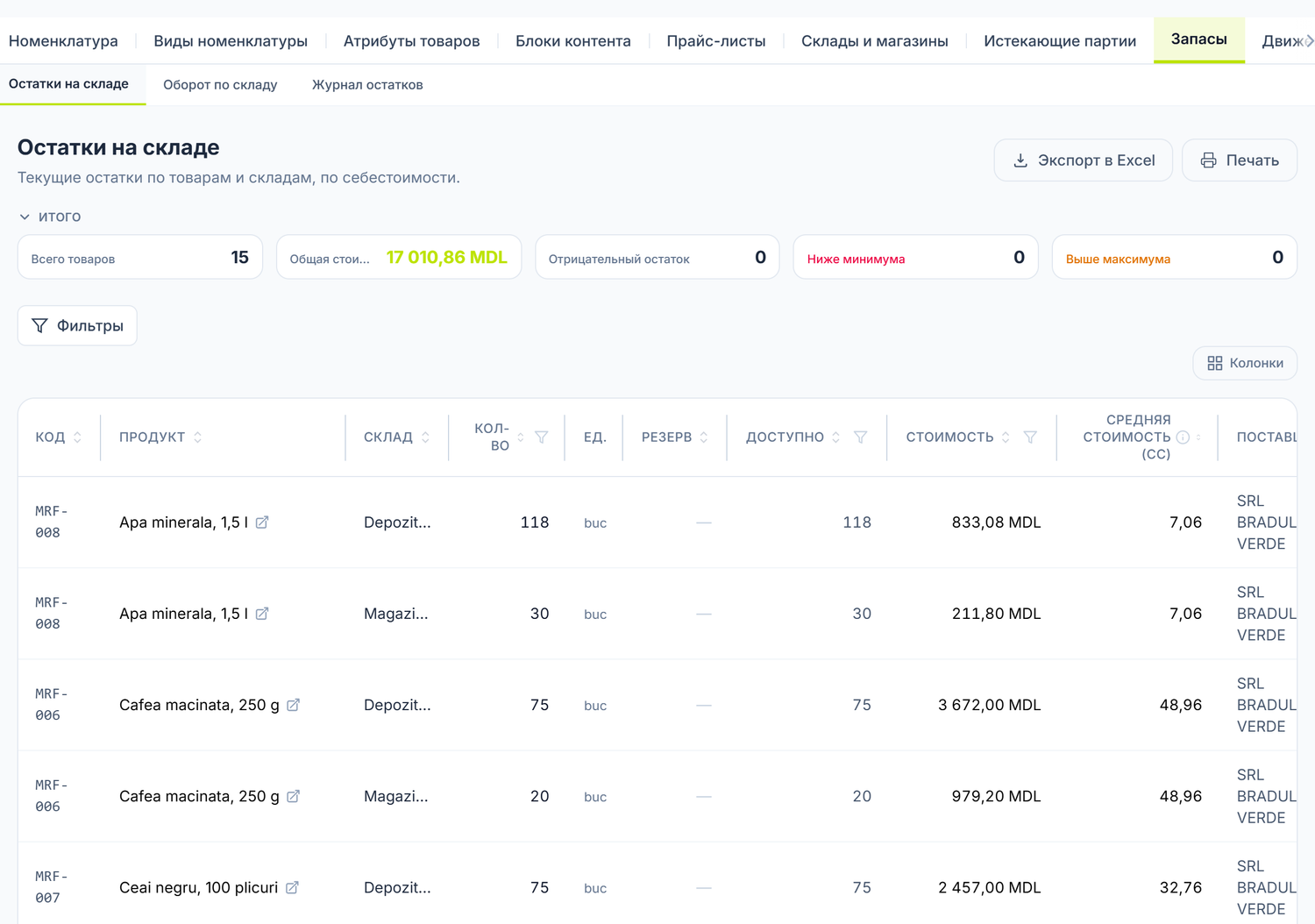Sort by КОД column arrows
Image resolution: width=1315 pixels, height=924 pixels.
click(x=77, y=437)
